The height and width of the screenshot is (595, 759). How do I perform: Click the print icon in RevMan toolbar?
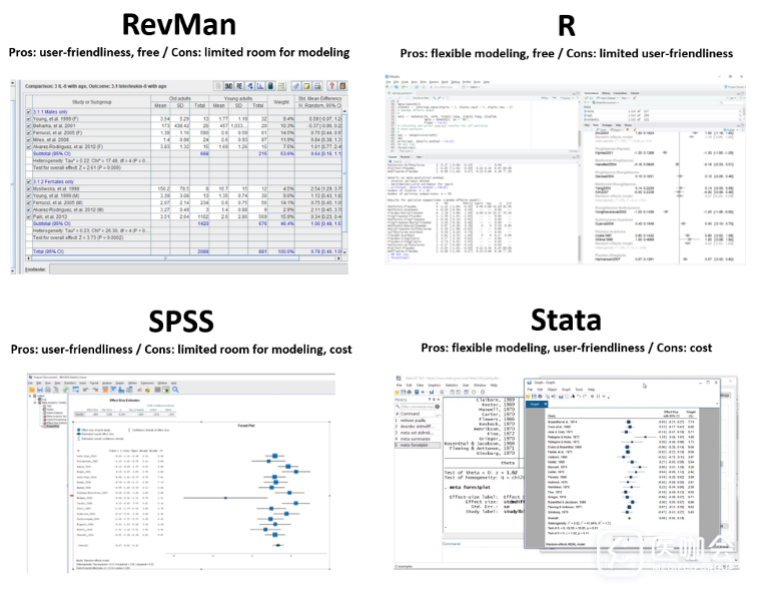click(316, 85)
